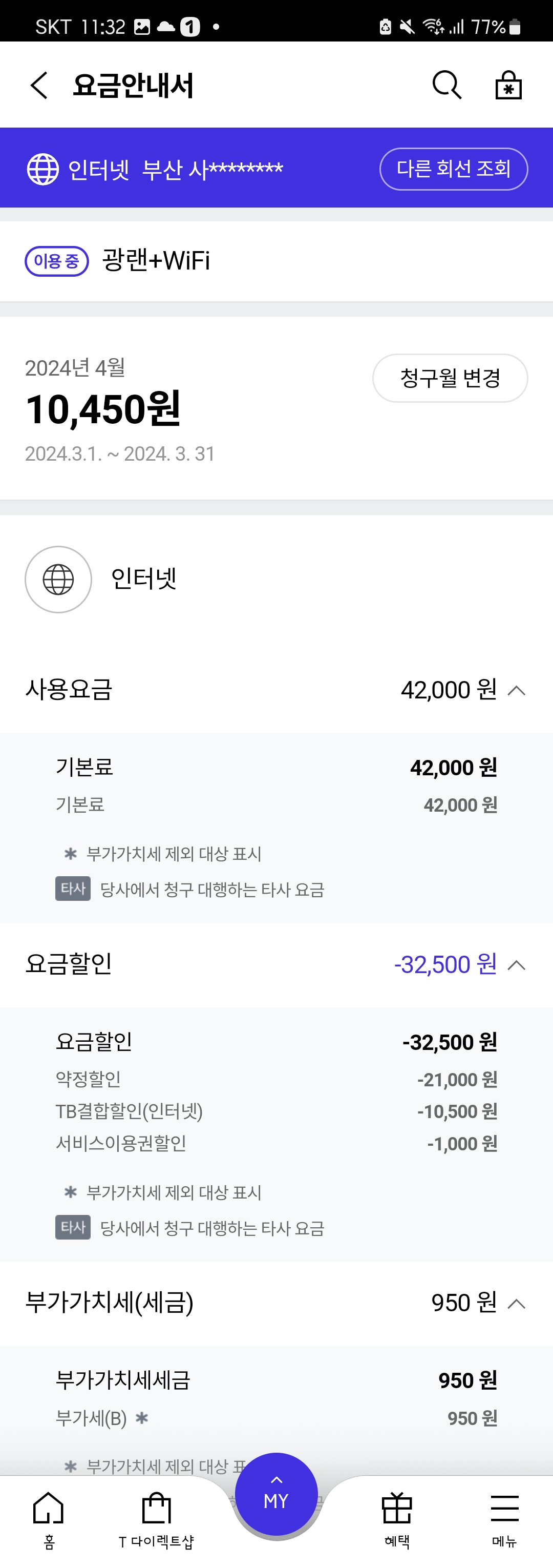Screen dimensions: 553x1568
Task: Tap 다른 회선 조회 button
Action: tap(453, 169)
